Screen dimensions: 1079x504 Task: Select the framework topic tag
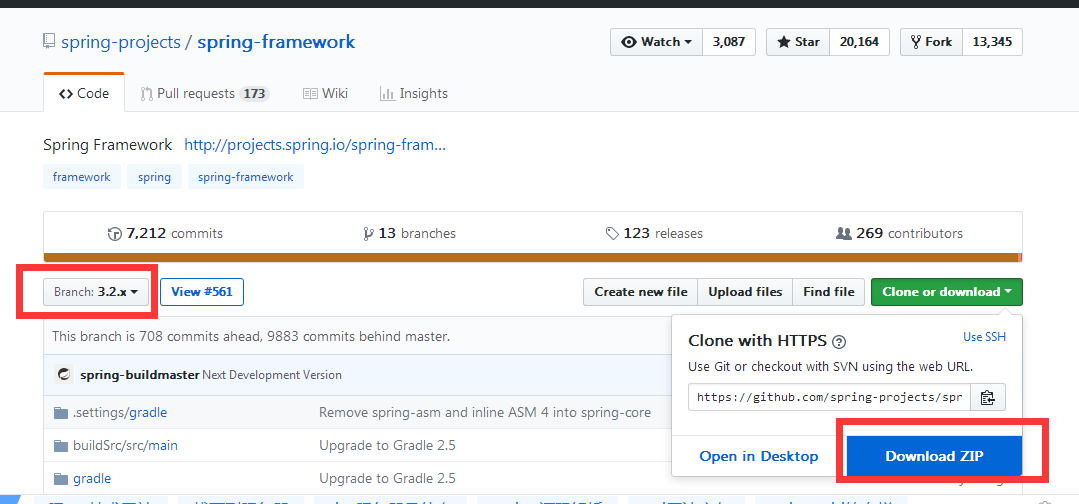pyautogui.click(x=81, y=177)
